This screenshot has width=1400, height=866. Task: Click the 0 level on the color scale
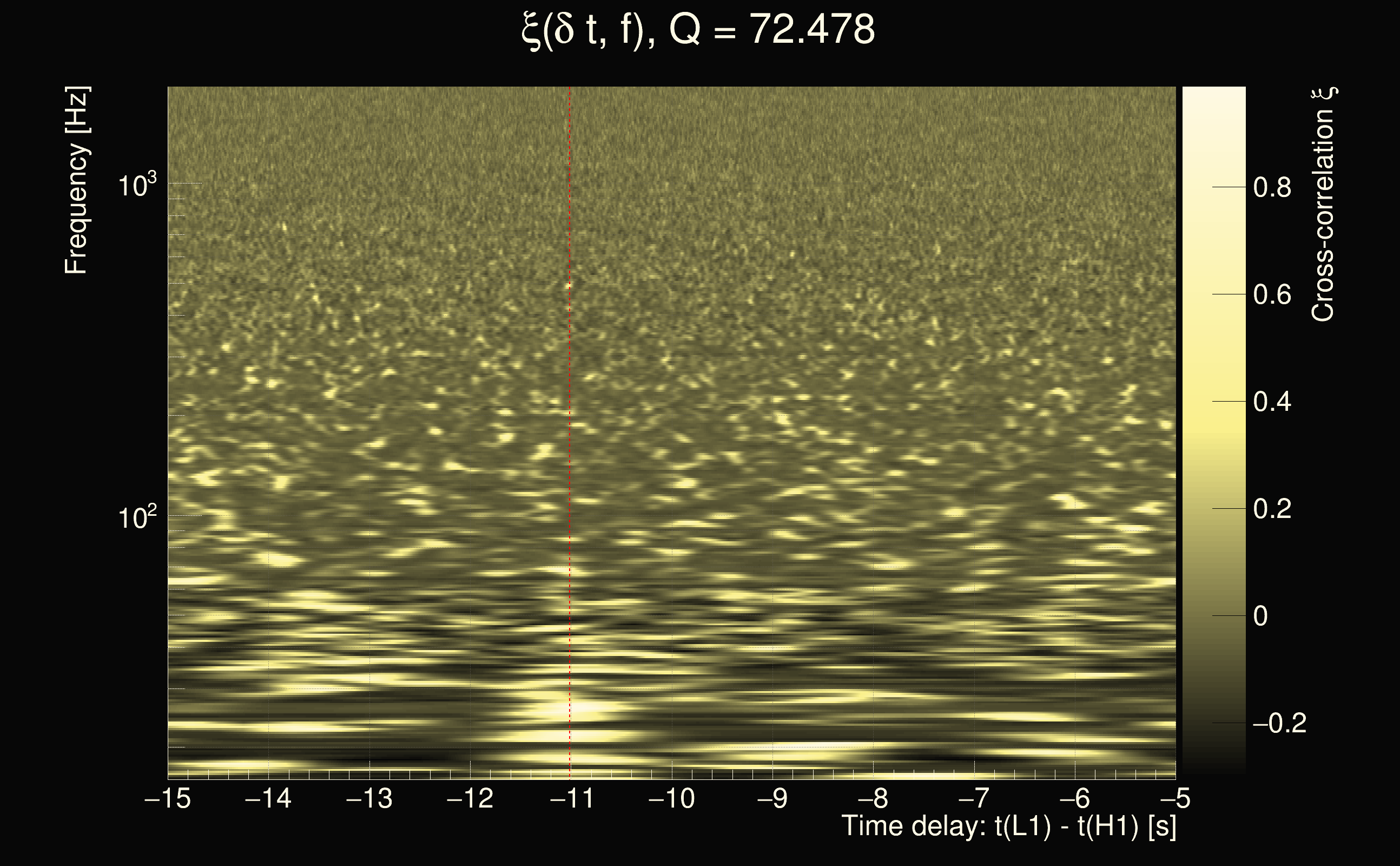[1260, 616]
